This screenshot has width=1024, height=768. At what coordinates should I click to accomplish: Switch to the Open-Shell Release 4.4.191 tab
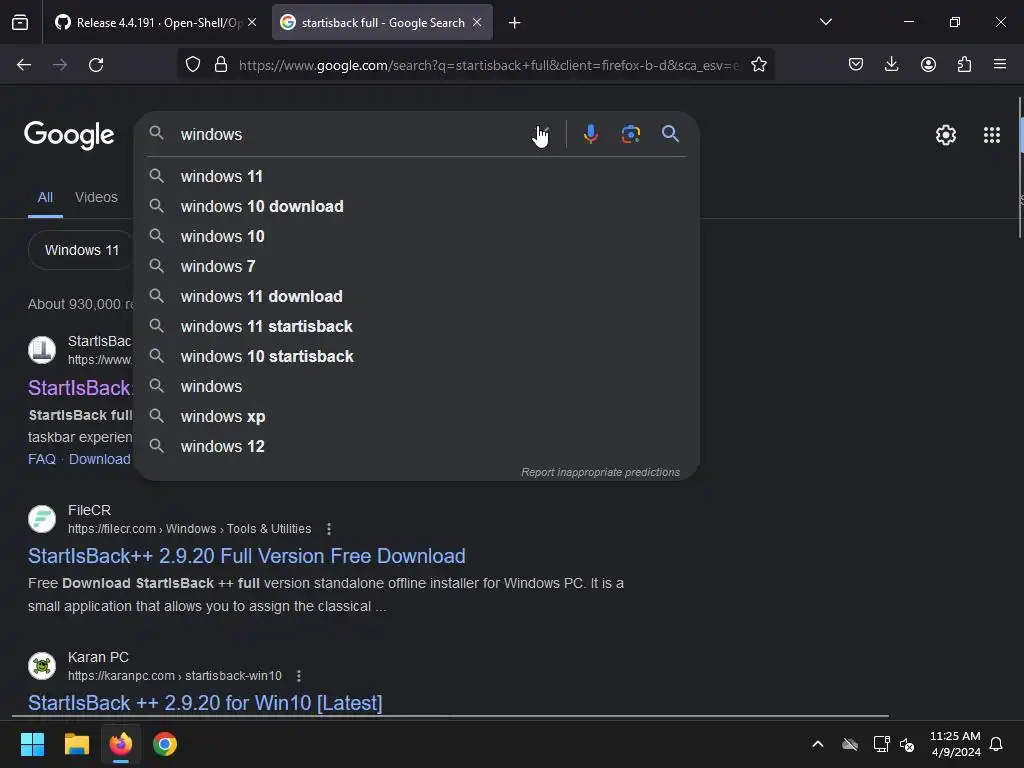(x=155, y=22)
